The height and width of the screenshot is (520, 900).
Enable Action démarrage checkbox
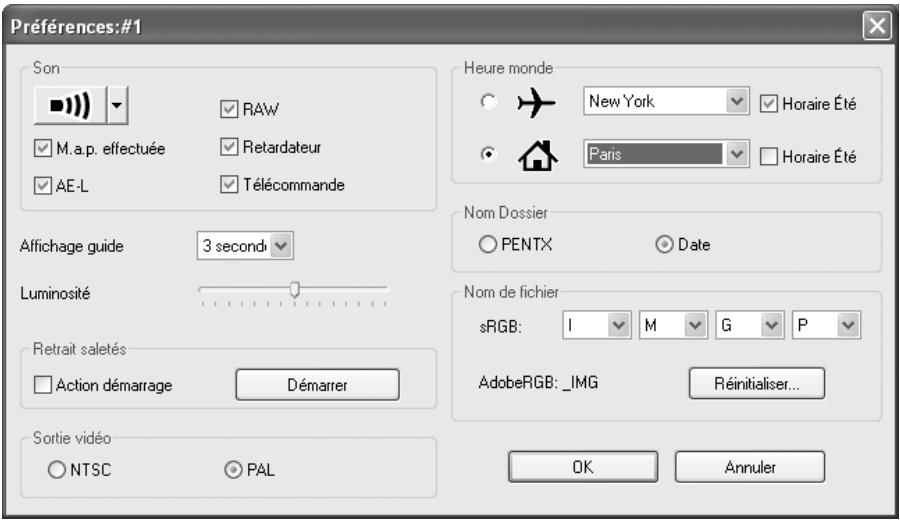42,385
